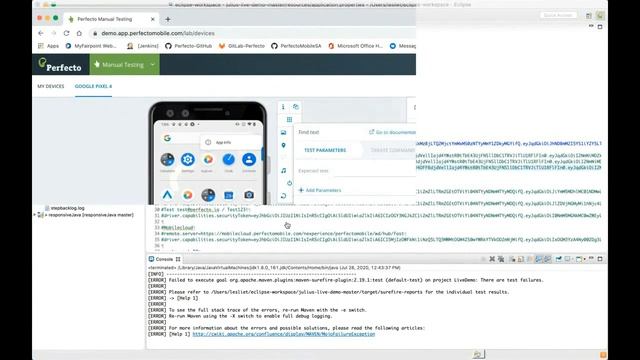This screenshot has width=640, height=360.
Task: Open the Open Console dropdown arrow
Action: (x=584, y=259)
